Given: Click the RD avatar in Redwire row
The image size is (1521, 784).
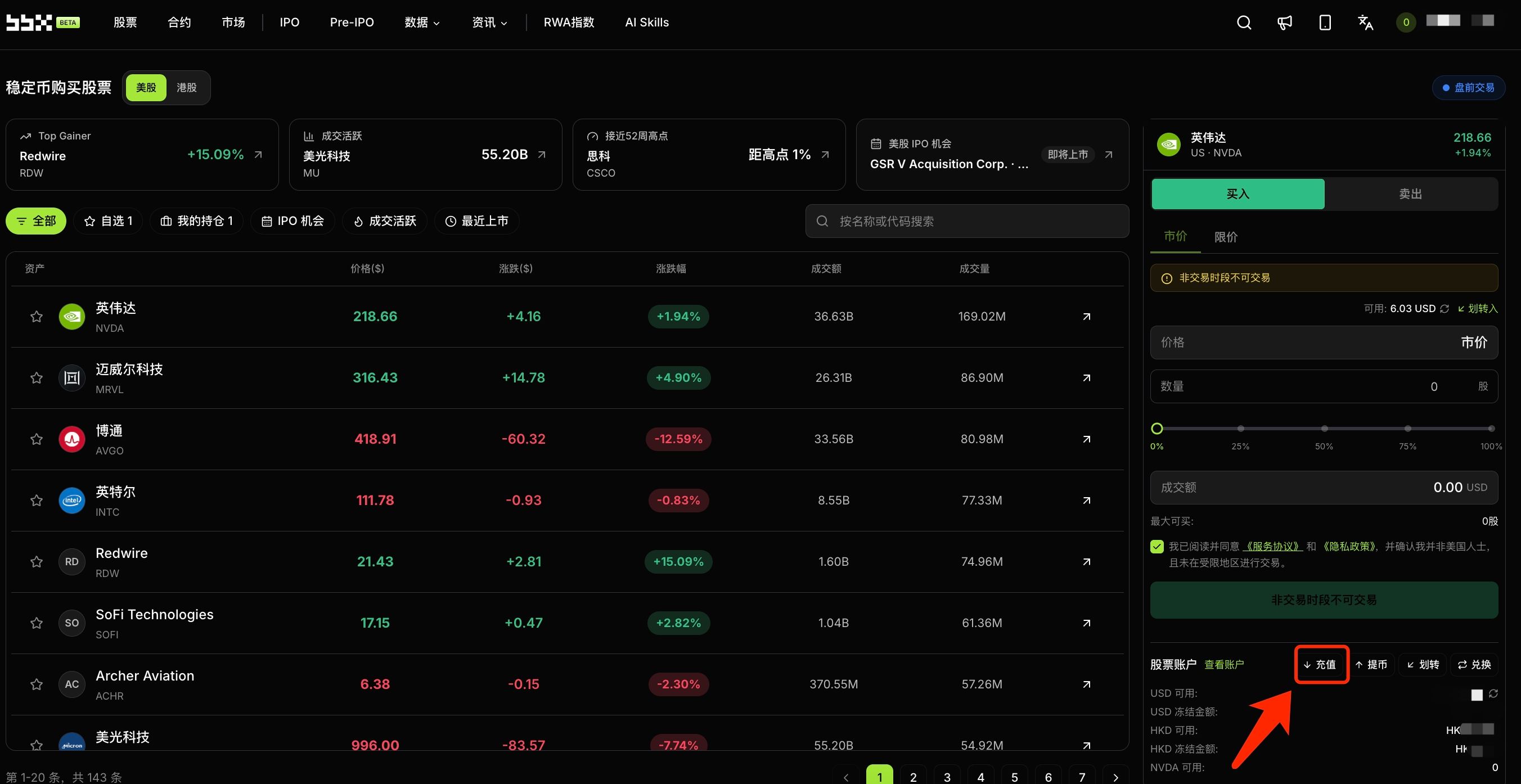Looking at the screenshot, I should coord(72,561).
